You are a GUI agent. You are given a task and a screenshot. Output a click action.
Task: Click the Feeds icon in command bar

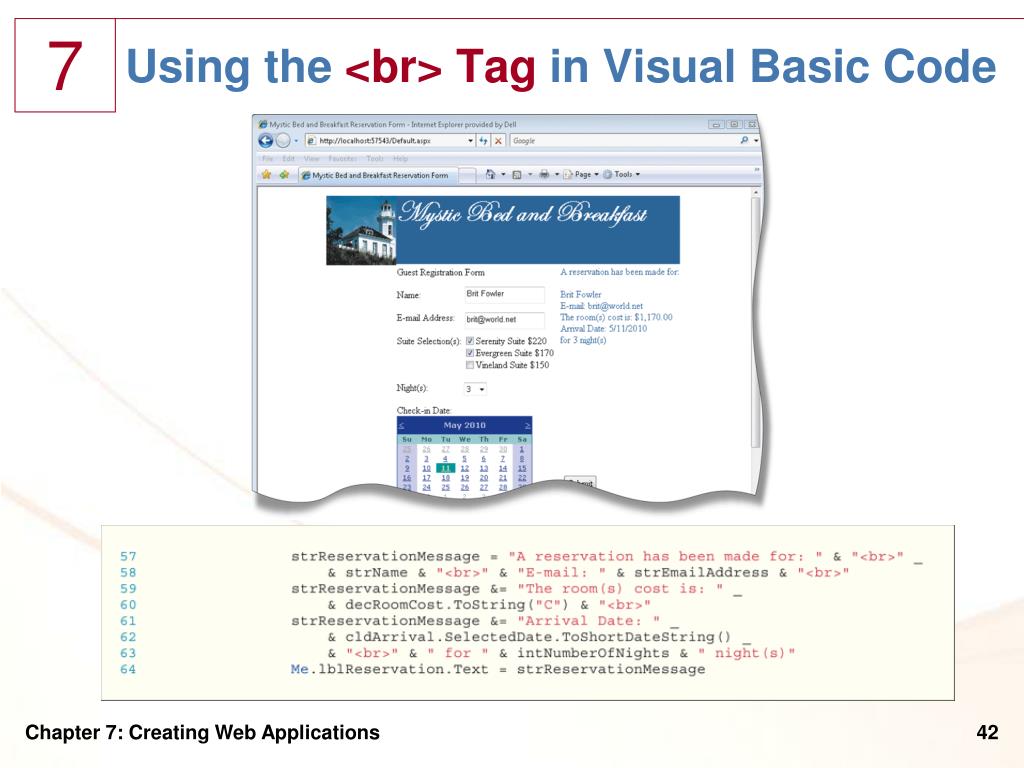[517, 174]
